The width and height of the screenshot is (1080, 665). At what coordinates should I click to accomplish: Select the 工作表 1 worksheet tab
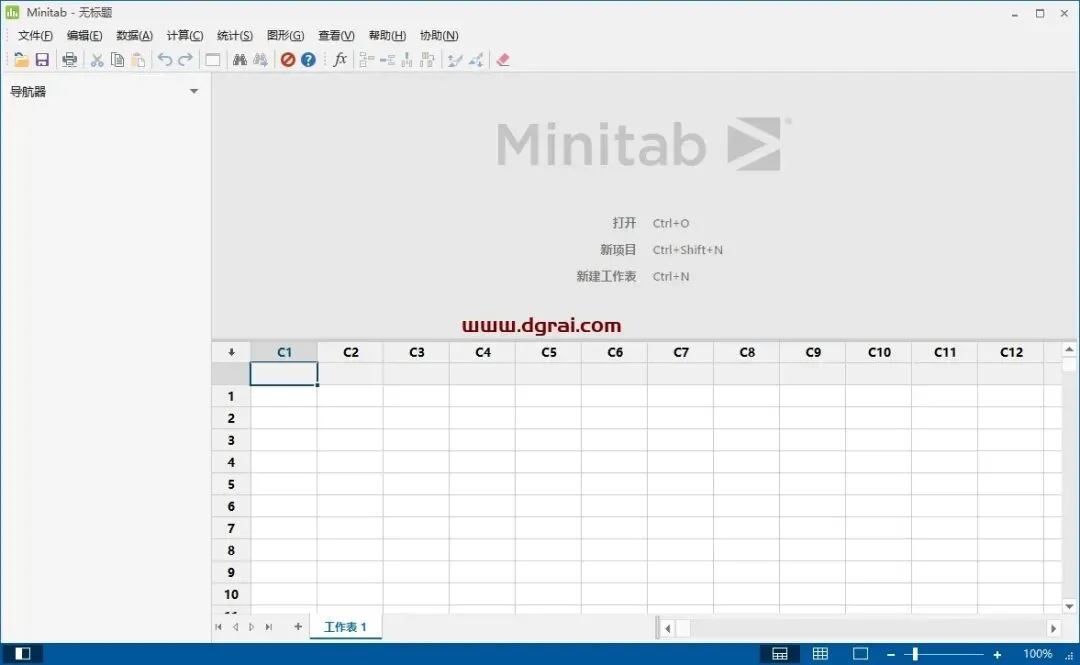pos(345,627)
